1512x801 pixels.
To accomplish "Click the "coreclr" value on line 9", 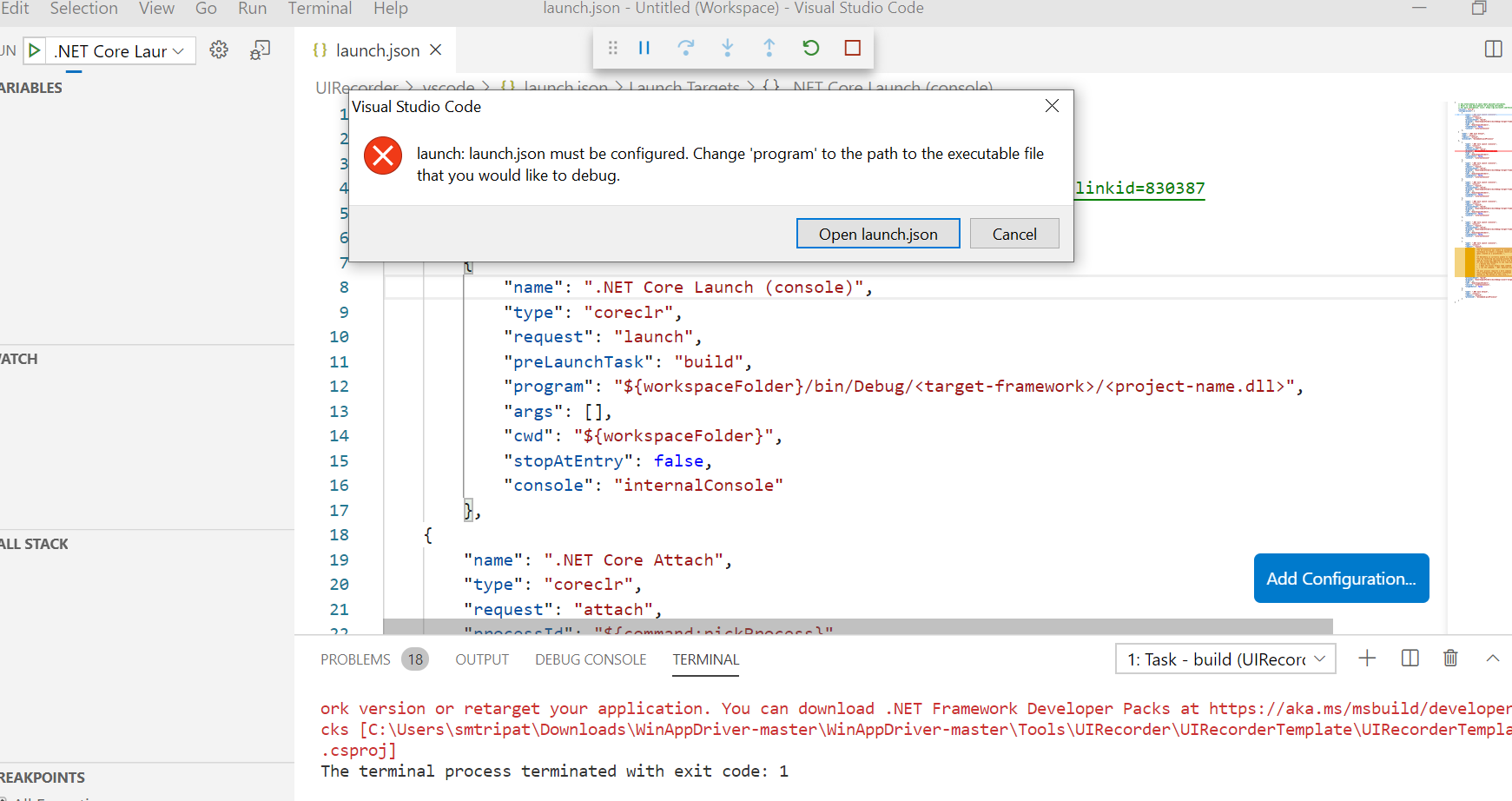I will (629, 313).
